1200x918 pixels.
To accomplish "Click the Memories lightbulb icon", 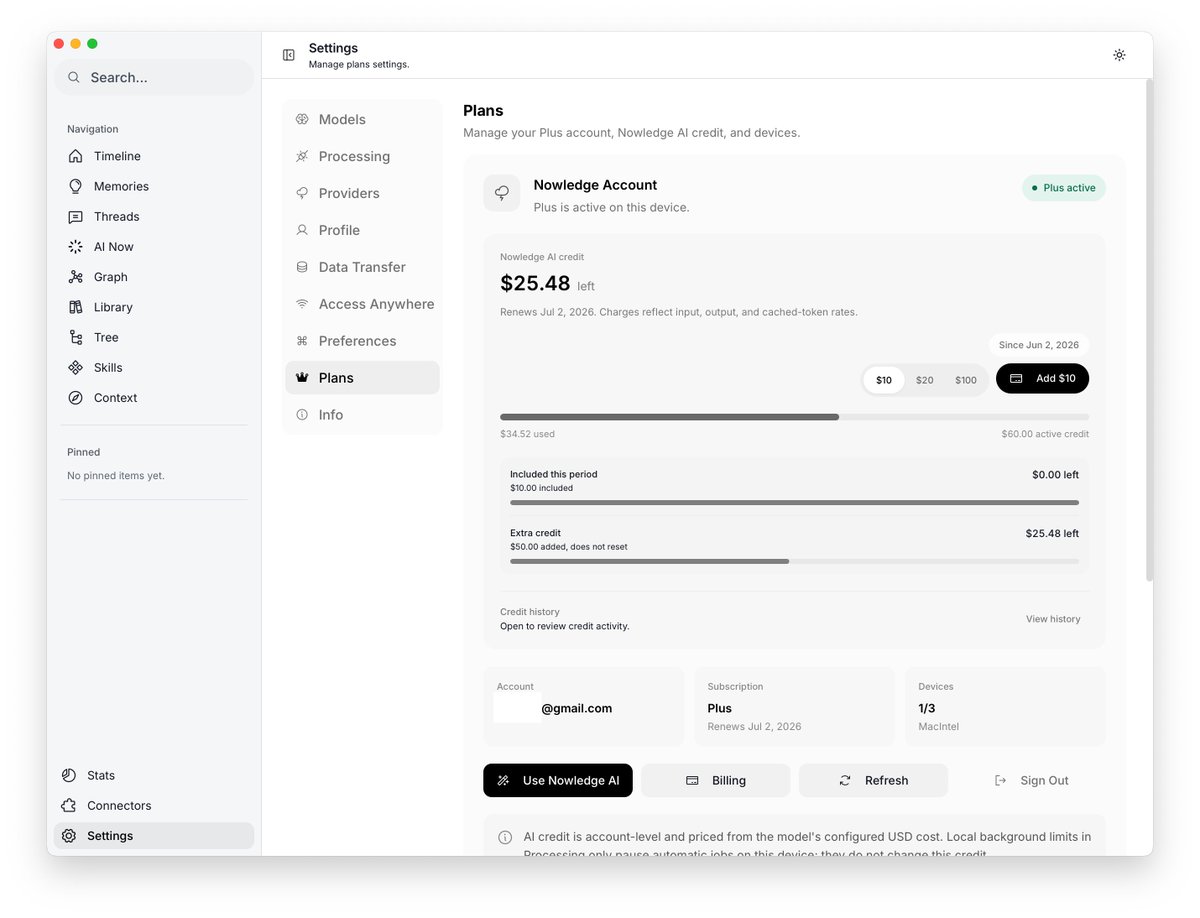I will pyautogui.click(x=75, y=186).
